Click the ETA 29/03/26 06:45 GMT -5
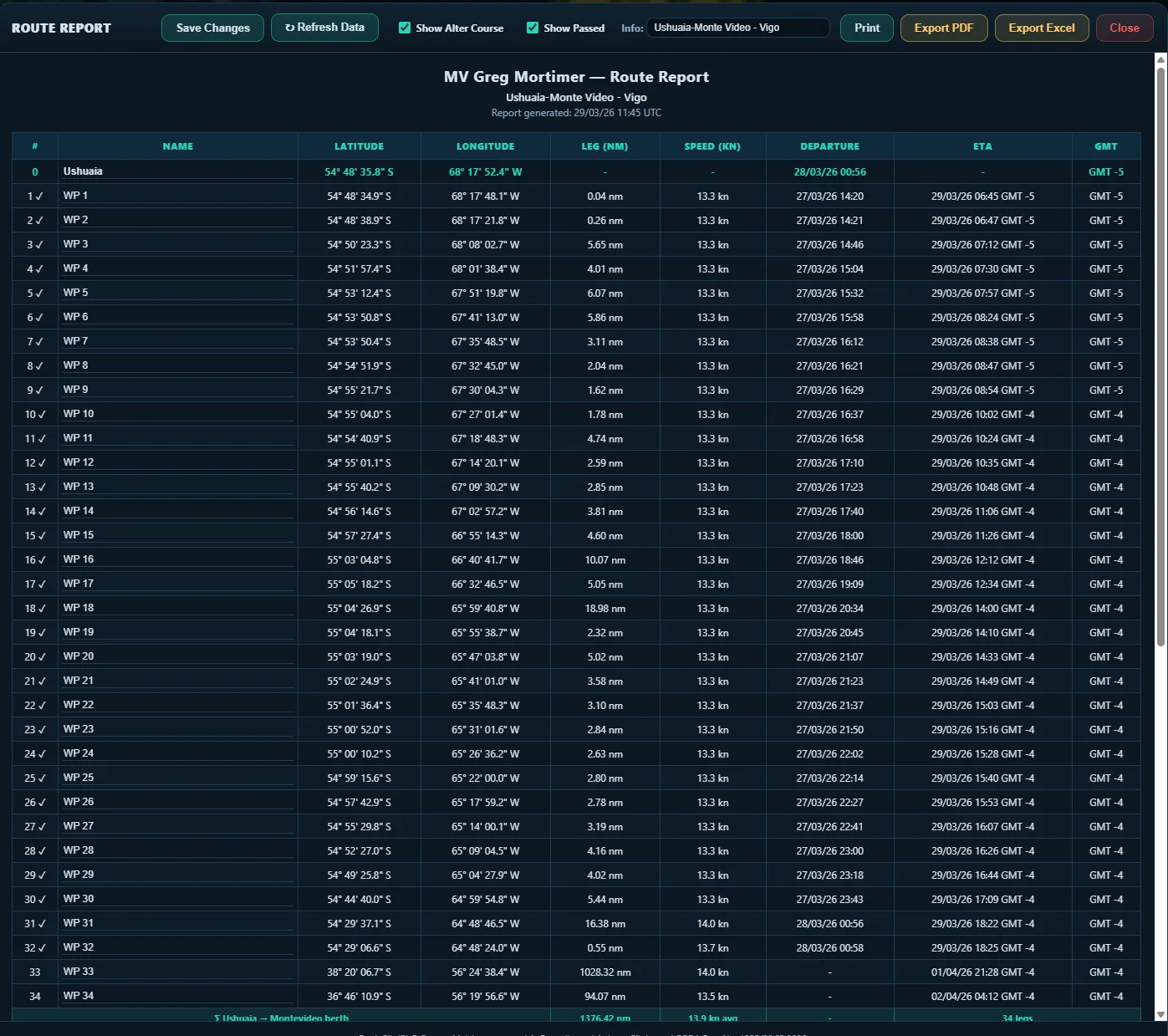This screenshot has height=1036, width=1168. coord(983,196)
